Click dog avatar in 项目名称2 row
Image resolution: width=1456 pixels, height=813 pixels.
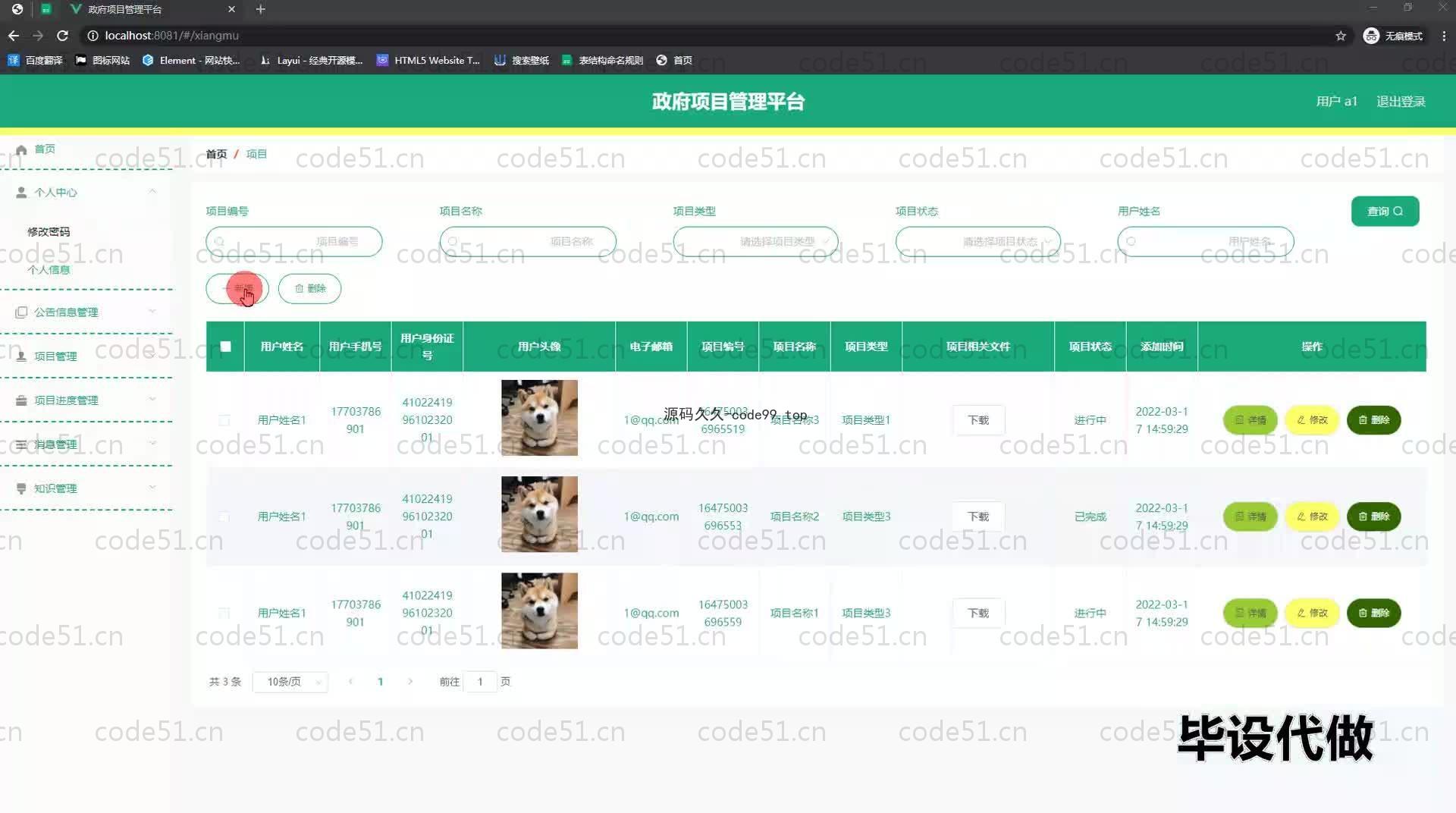pos(539,514)
